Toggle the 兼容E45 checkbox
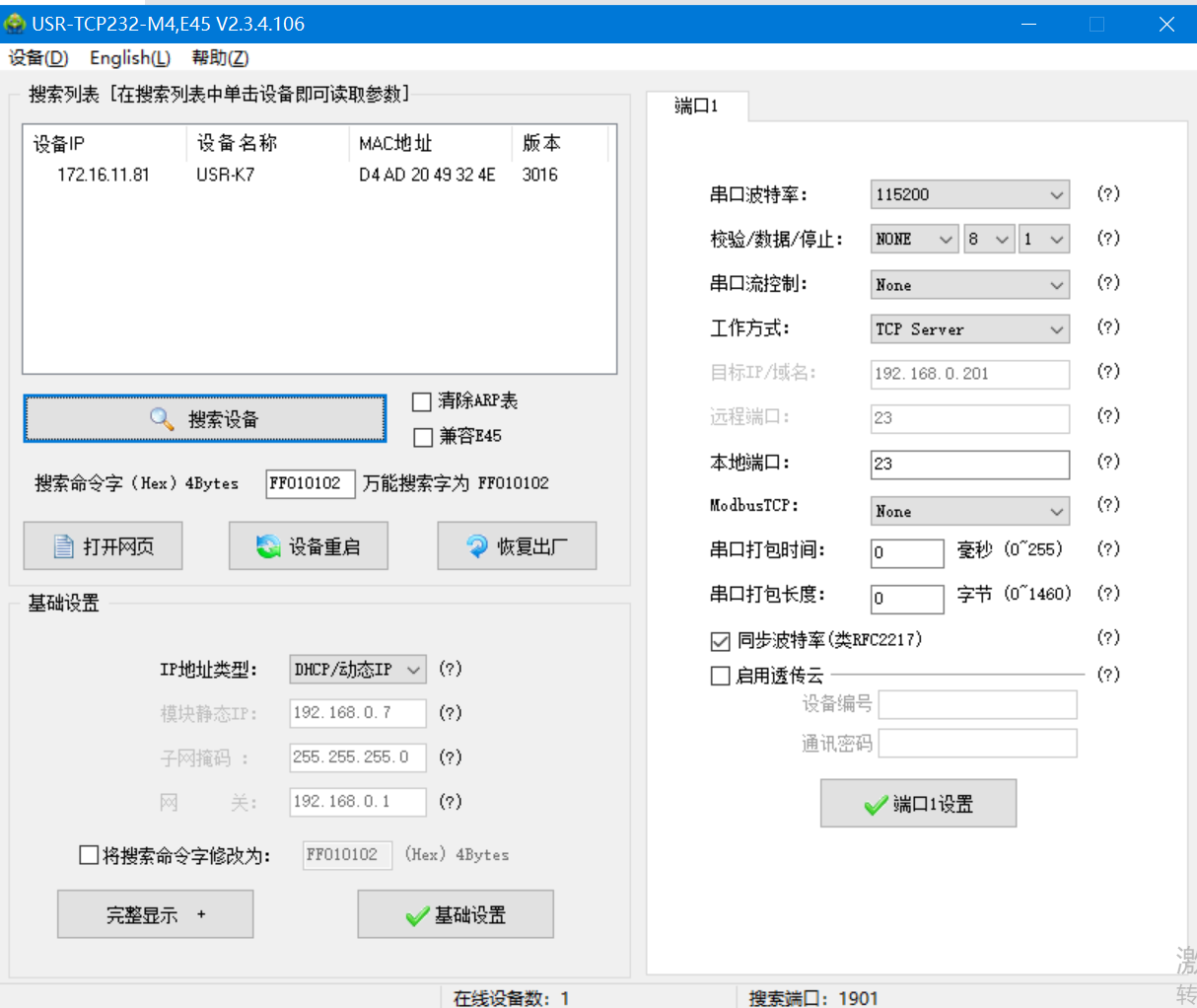Screen dimensions: 1197x1008 pyautogui.click(x=423, y=437)
